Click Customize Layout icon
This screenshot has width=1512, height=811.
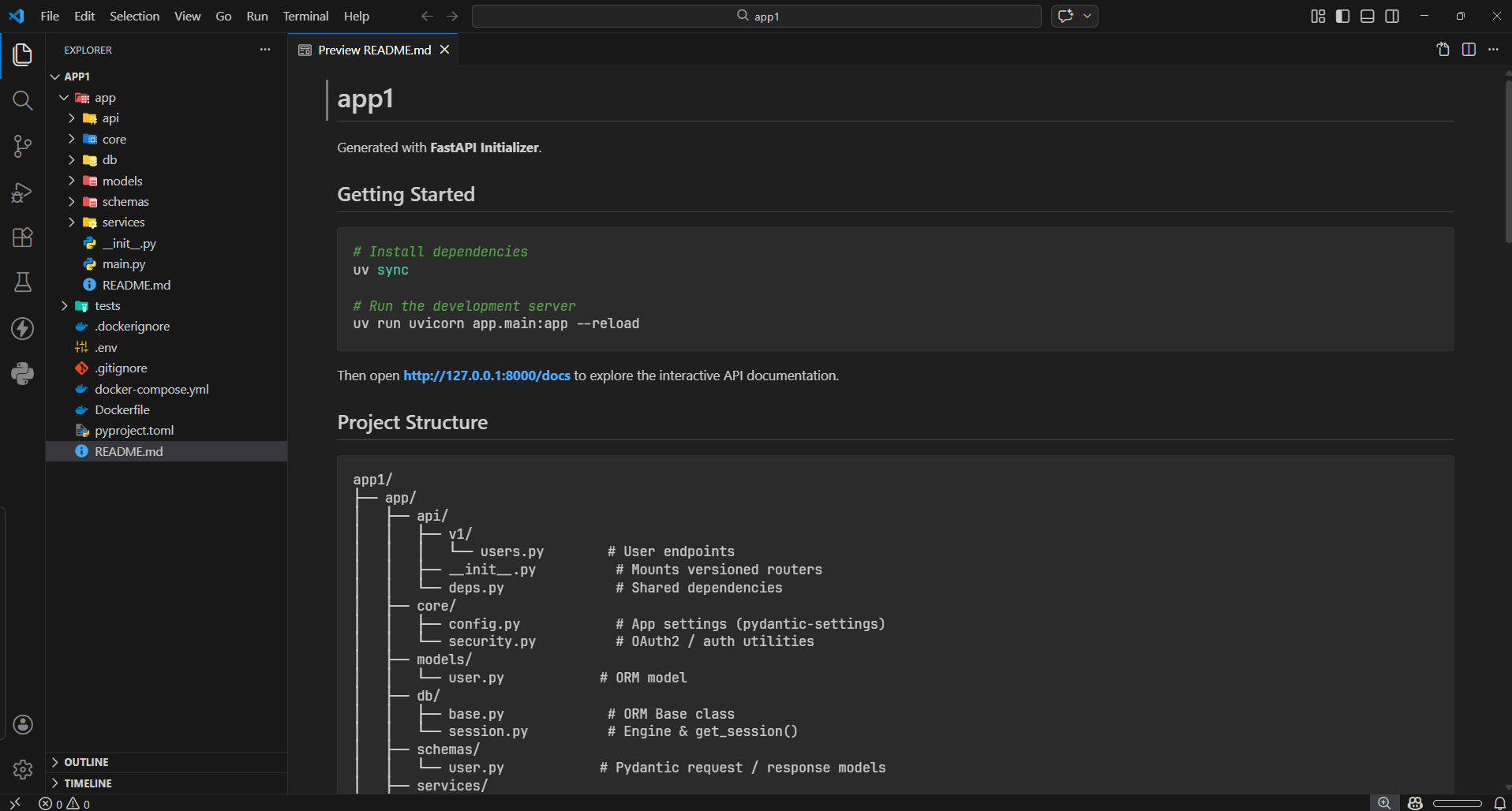click(1318, 16)
